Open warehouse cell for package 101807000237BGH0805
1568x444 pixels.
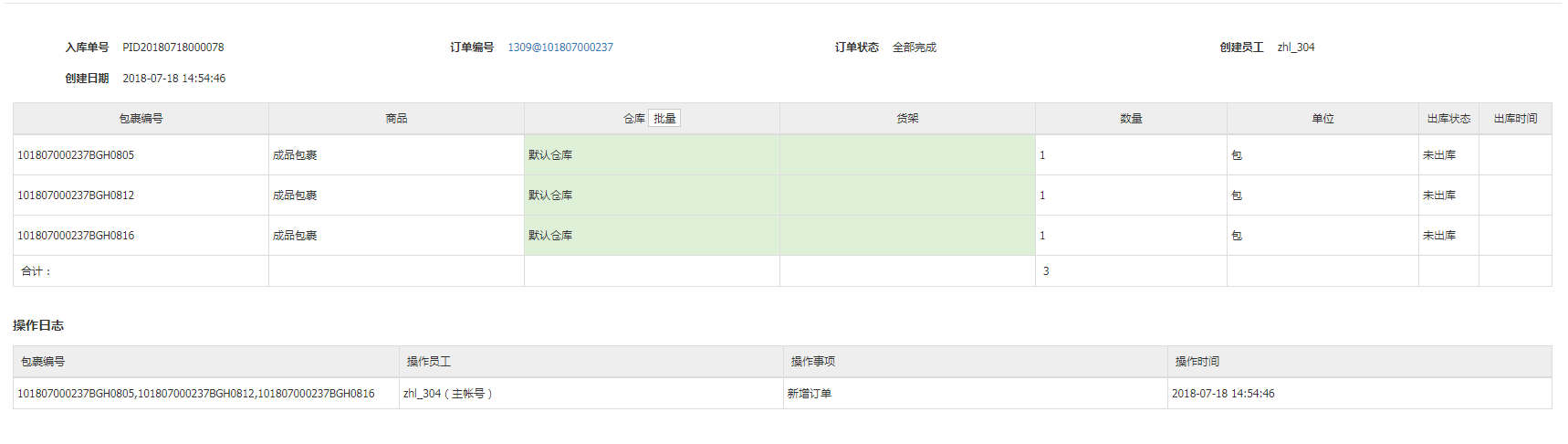click(x=652, y=155)
